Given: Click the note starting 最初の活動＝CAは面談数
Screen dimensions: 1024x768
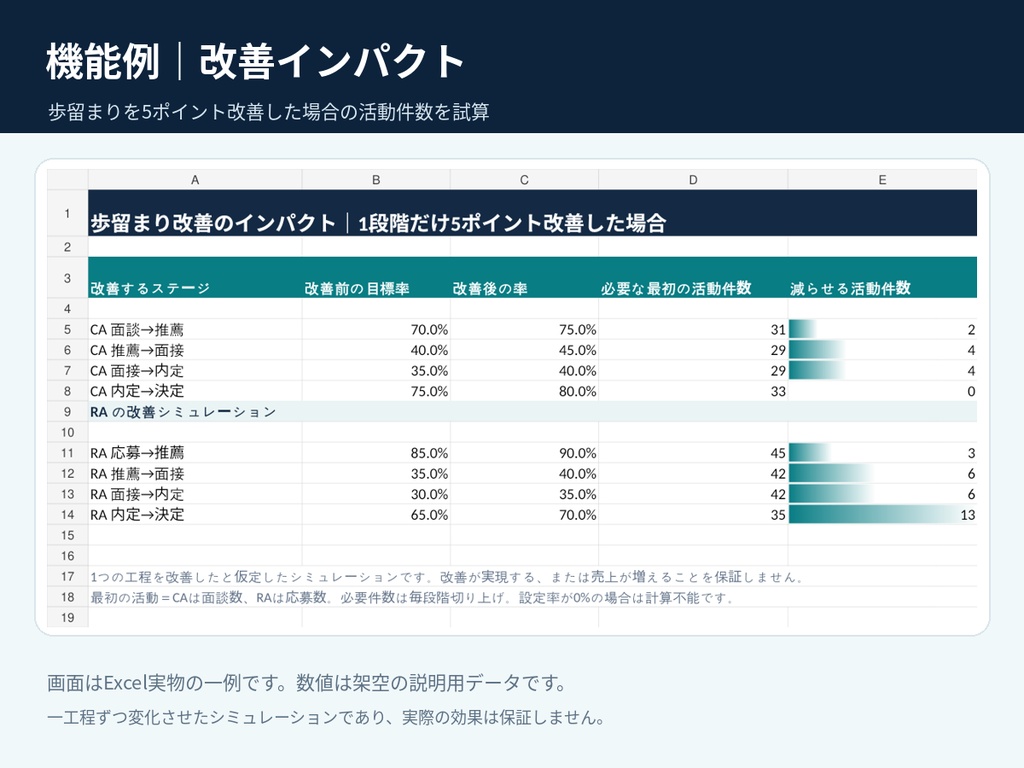Looking at the screenshot, I should pos(412,597).
